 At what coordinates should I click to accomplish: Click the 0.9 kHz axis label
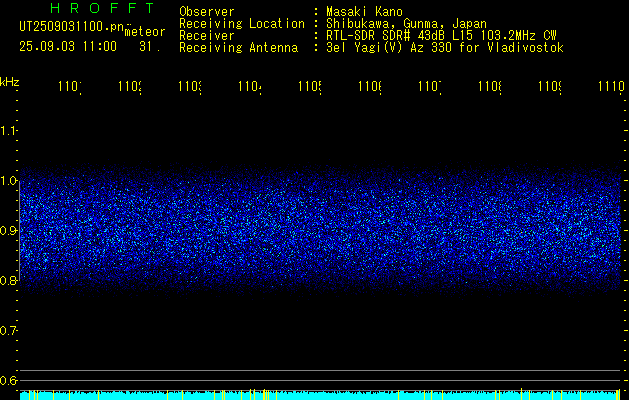[x=9, y=230]
